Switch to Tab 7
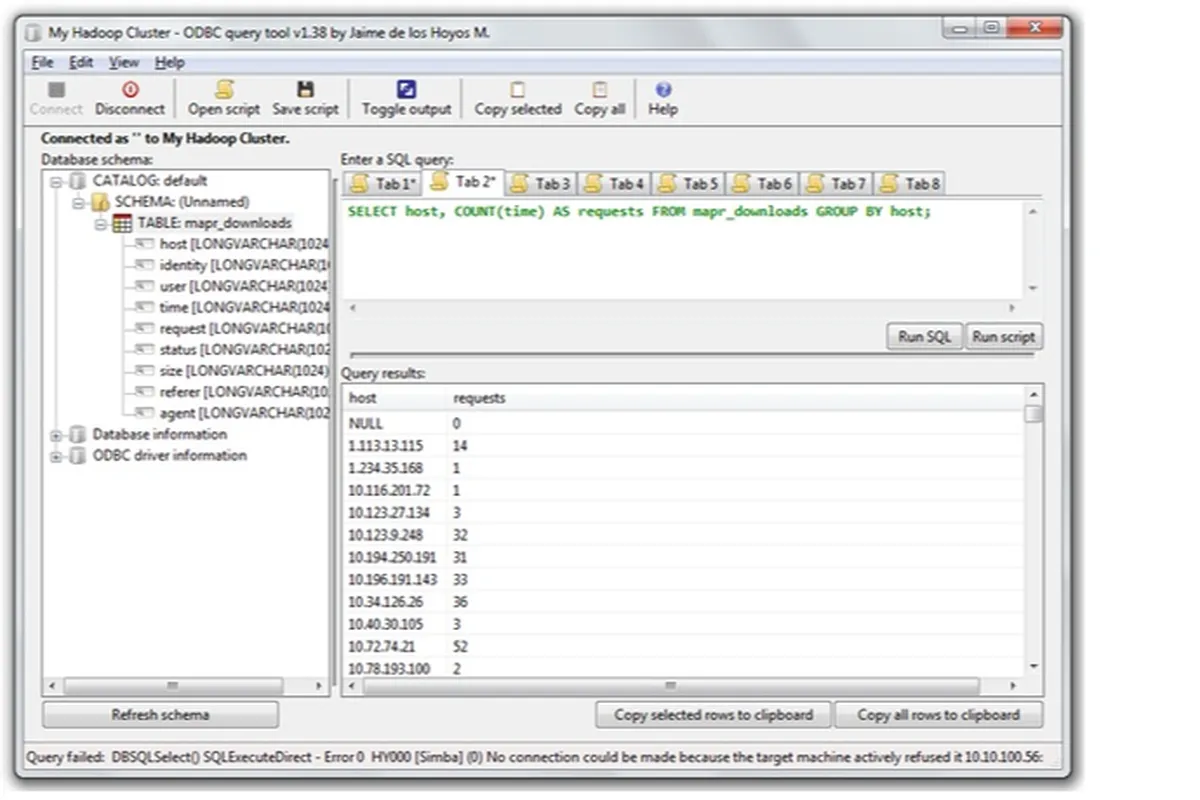Viewport: 1200px width, 800px height. (836, 184)
